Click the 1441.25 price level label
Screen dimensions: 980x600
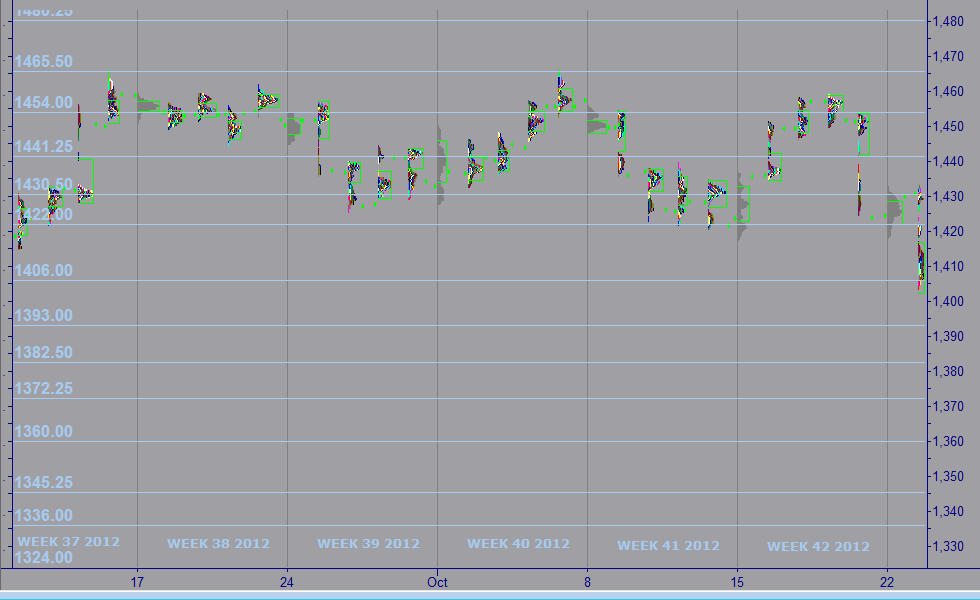(x=43, y=147)
